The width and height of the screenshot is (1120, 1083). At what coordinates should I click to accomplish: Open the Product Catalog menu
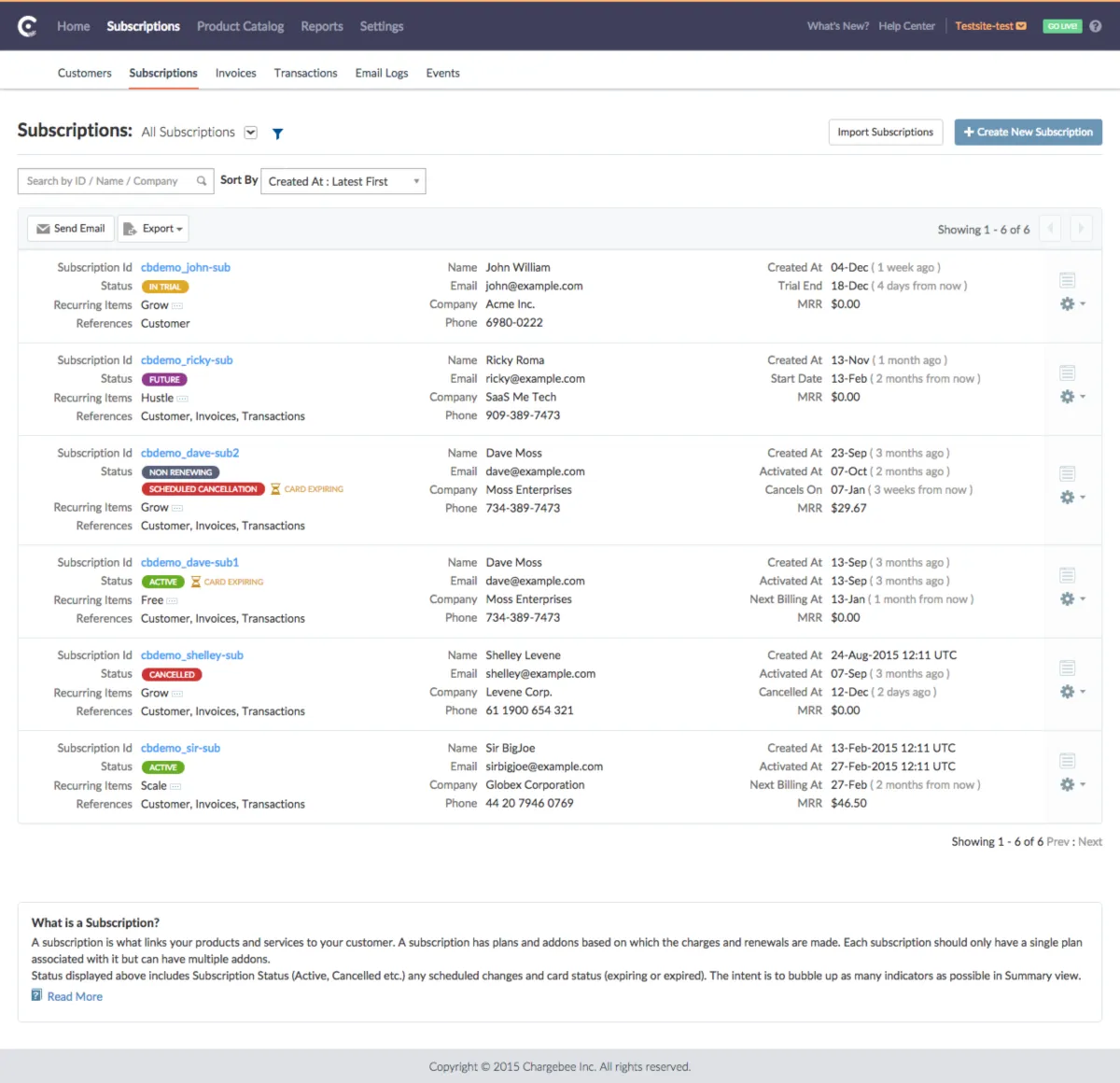point(240,26)
